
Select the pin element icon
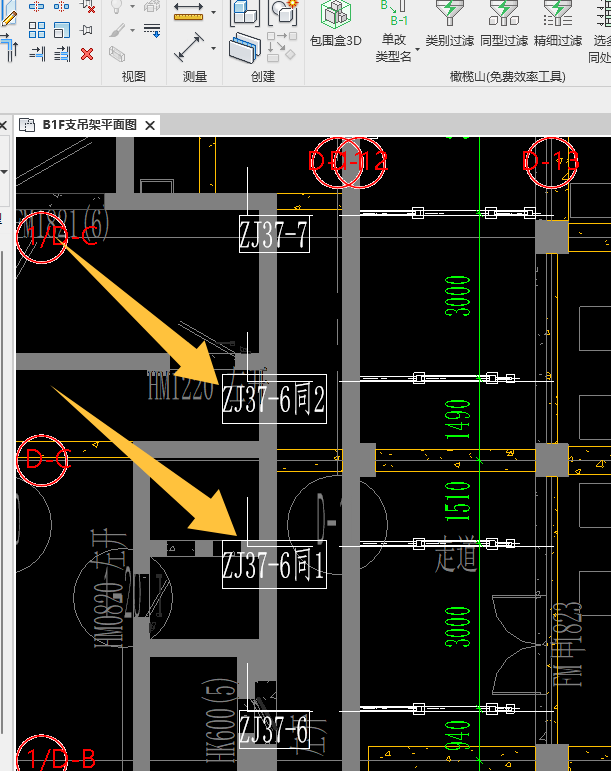click(x=87, y=30)
